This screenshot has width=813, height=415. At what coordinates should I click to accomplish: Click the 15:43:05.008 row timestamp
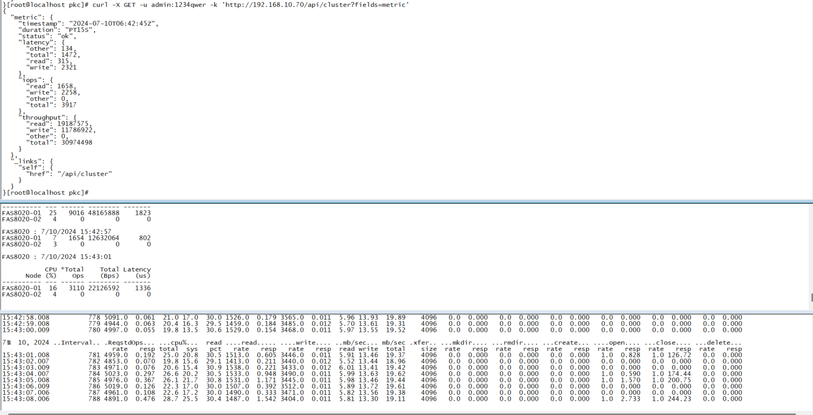pos(26,380)
